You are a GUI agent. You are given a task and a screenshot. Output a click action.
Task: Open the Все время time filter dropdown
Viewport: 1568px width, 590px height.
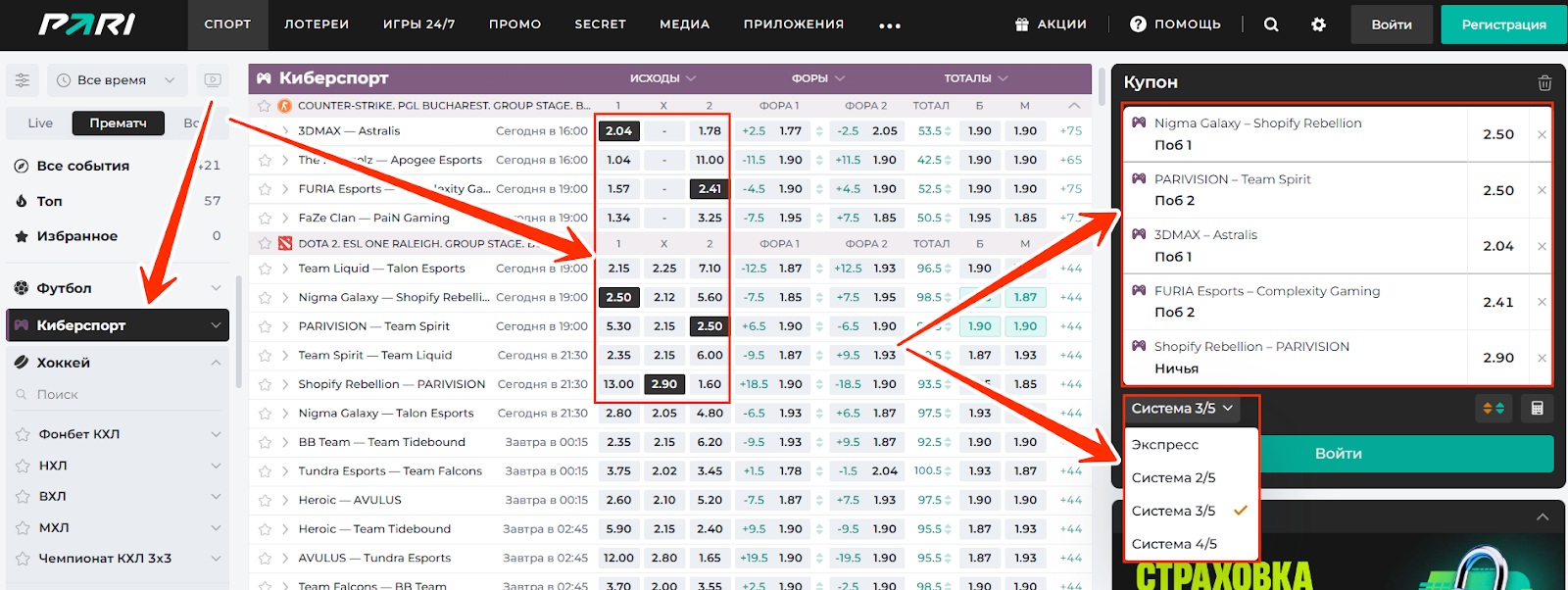[117, 80]
